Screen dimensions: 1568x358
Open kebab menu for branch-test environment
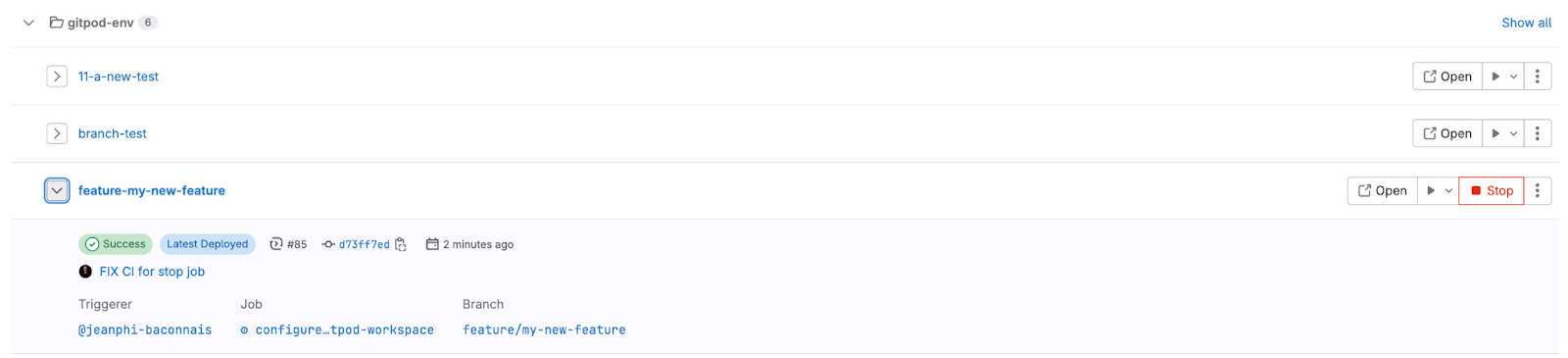pos(1538,133)
